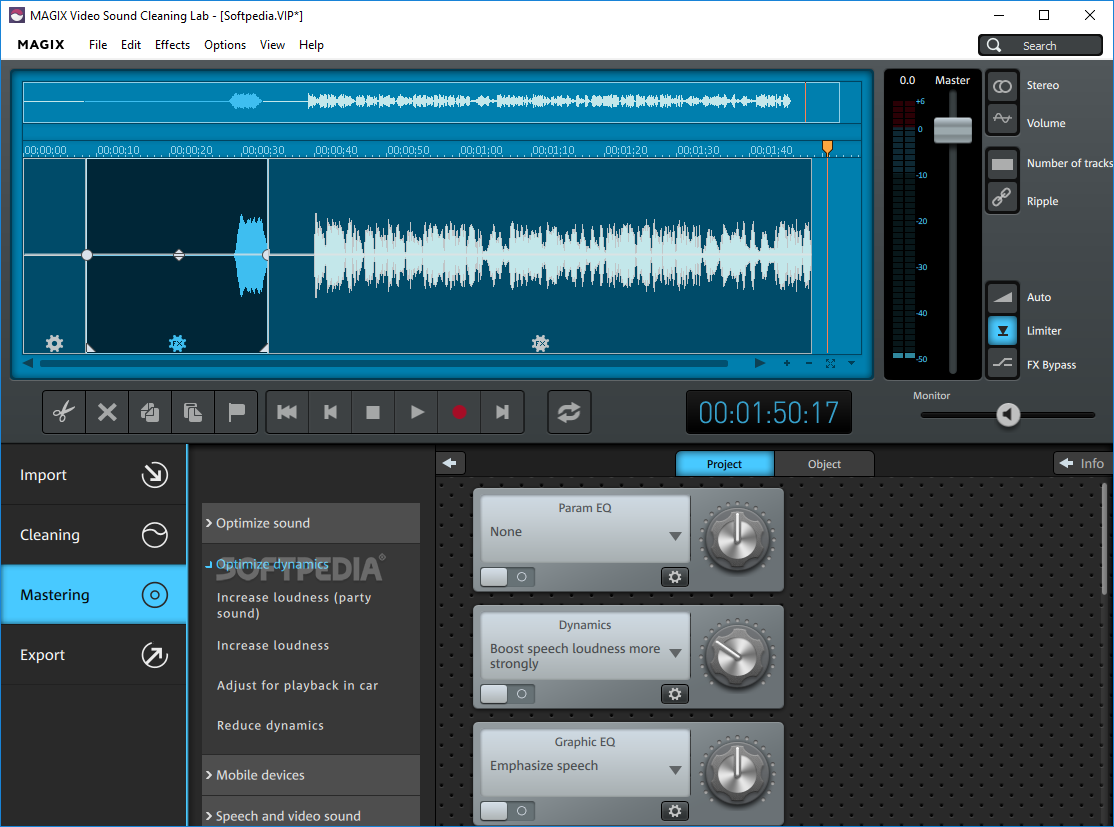The image size is (1114, 827).
Task: Toggle loop playback icon
Action: 568,412
